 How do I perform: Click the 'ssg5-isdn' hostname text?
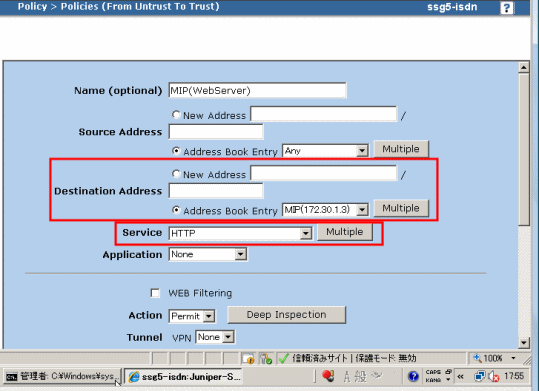[x=452, y=7]
